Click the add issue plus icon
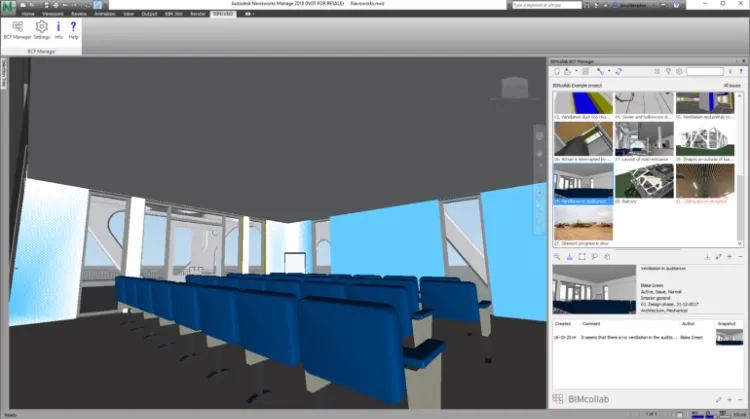Screen dimensions: 750x419 730,257
